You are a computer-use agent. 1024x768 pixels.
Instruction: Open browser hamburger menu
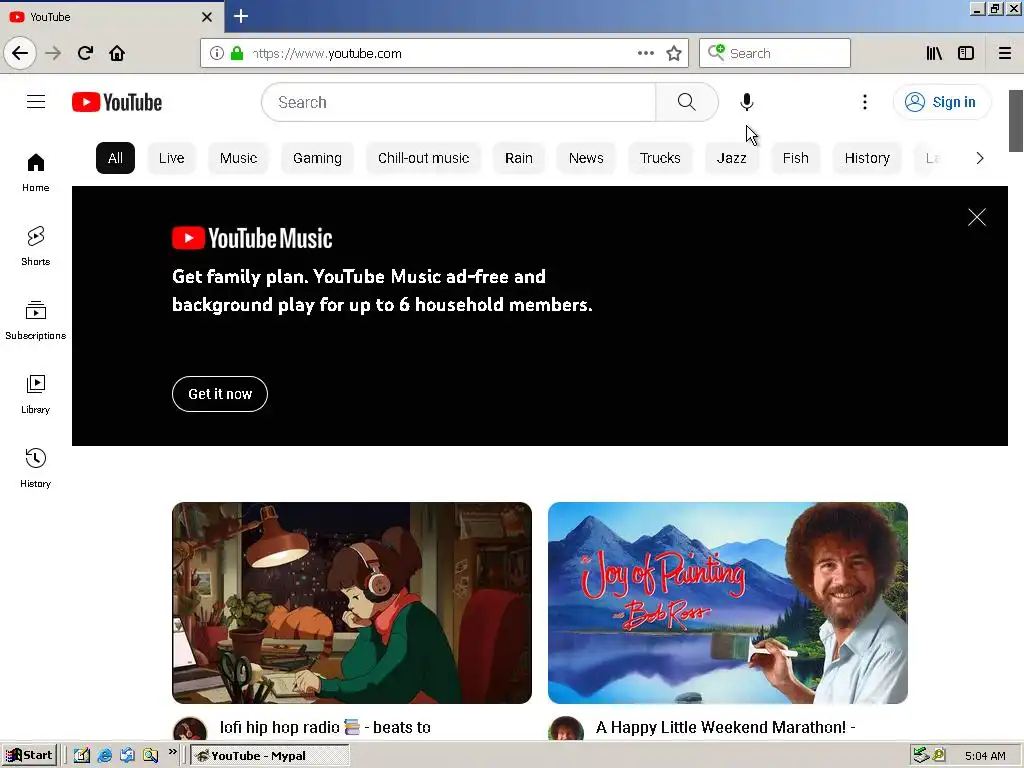coord(1005,54)
